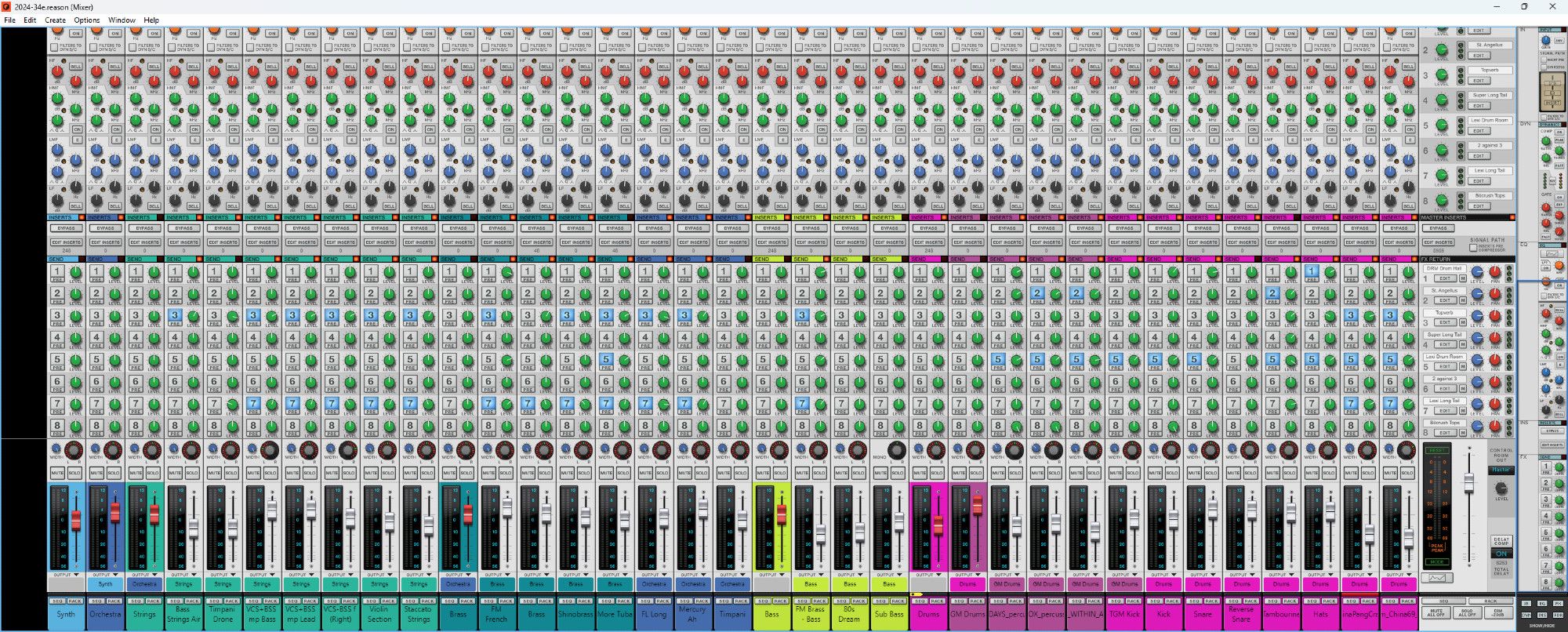Click the SEQ button on the Hats channel
This screenshot has height=632, width=1568.
(x=1312, y=601)
